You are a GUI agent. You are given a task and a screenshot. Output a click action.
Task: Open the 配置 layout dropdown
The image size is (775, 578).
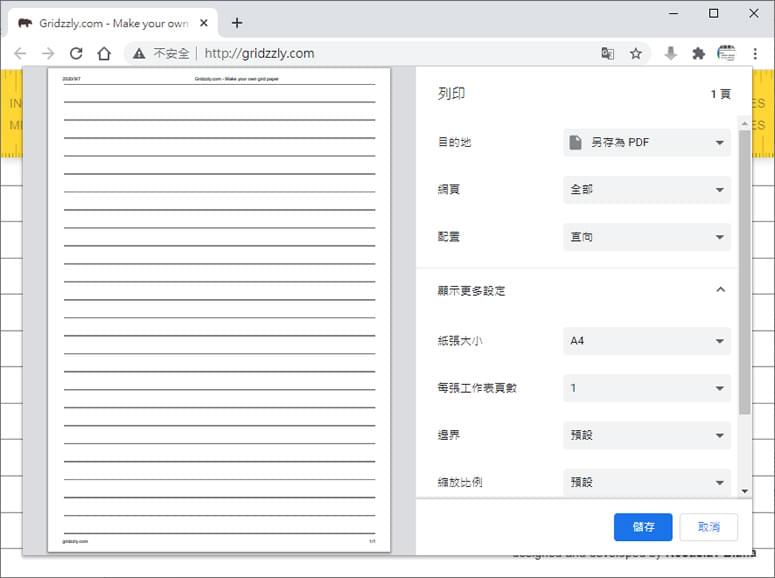(x=646, y=237)
